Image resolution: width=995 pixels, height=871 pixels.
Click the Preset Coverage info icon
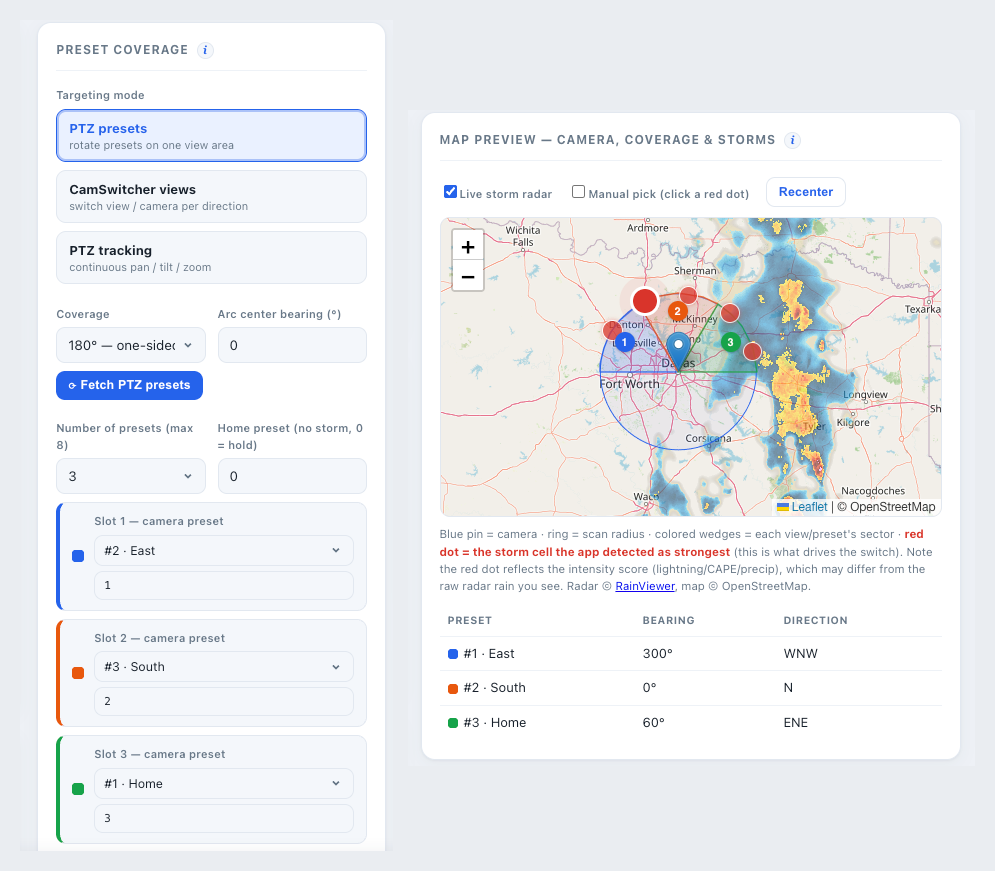[205, 50]
